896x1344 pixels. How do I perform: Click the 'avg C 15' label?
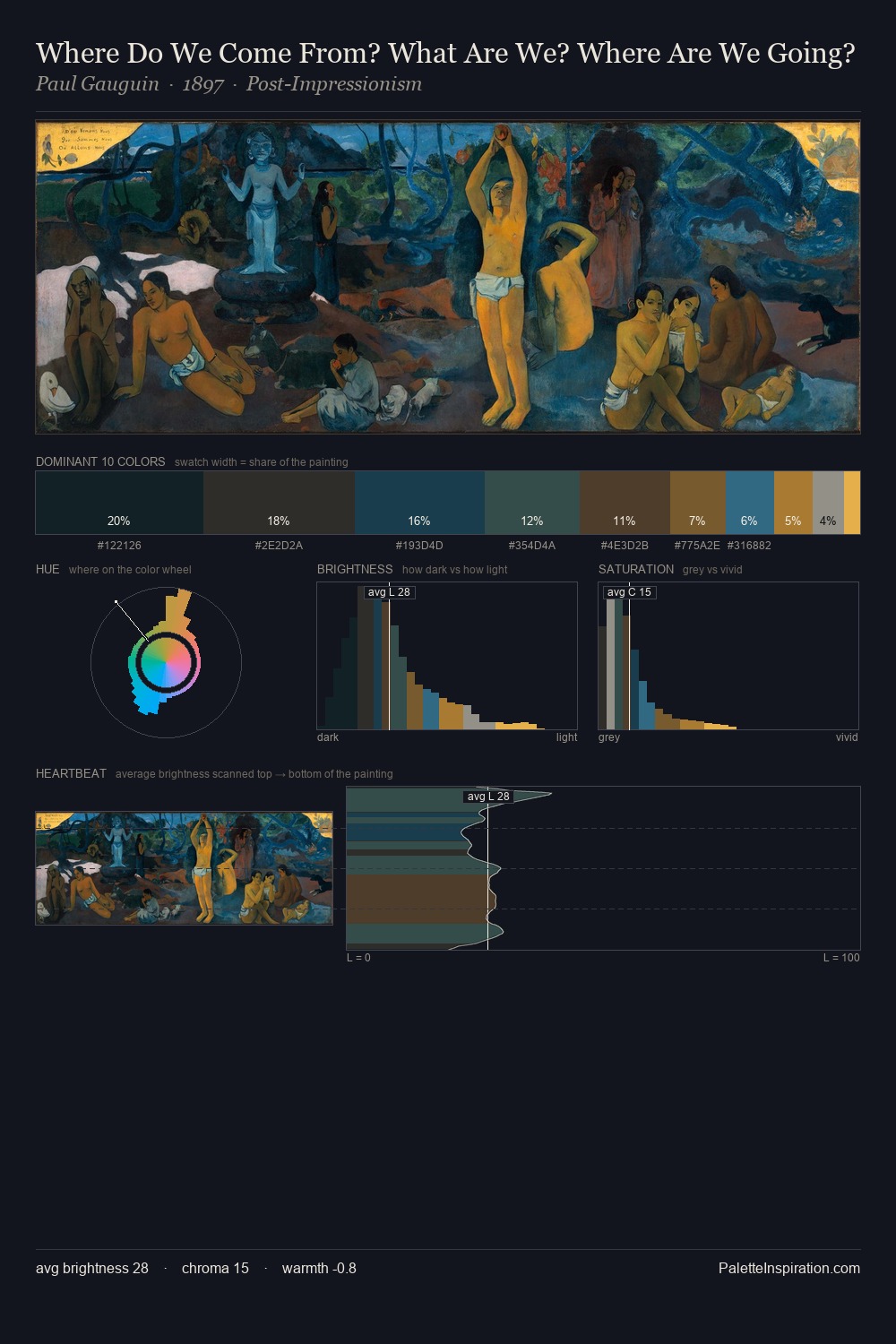pos(629,592)
